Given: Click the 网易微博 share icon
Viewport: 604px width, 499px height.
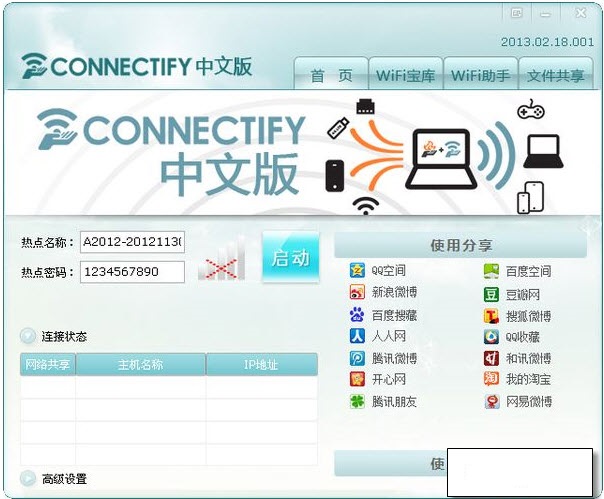Looking at the screenshot, I should pyautogui.click(x=491, y=402).
